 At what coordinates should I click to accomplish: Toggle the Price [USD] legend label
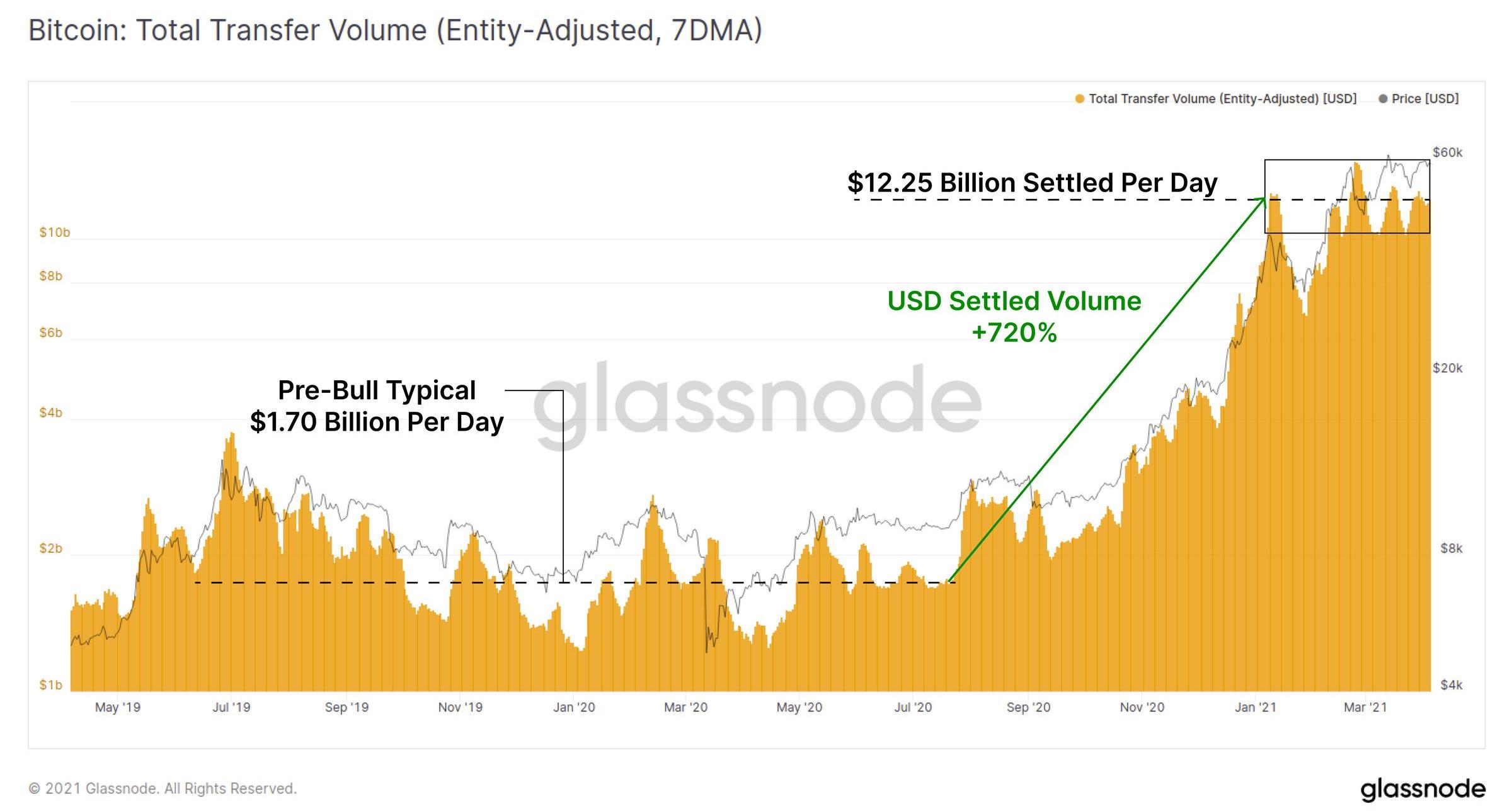point(1425,99)
